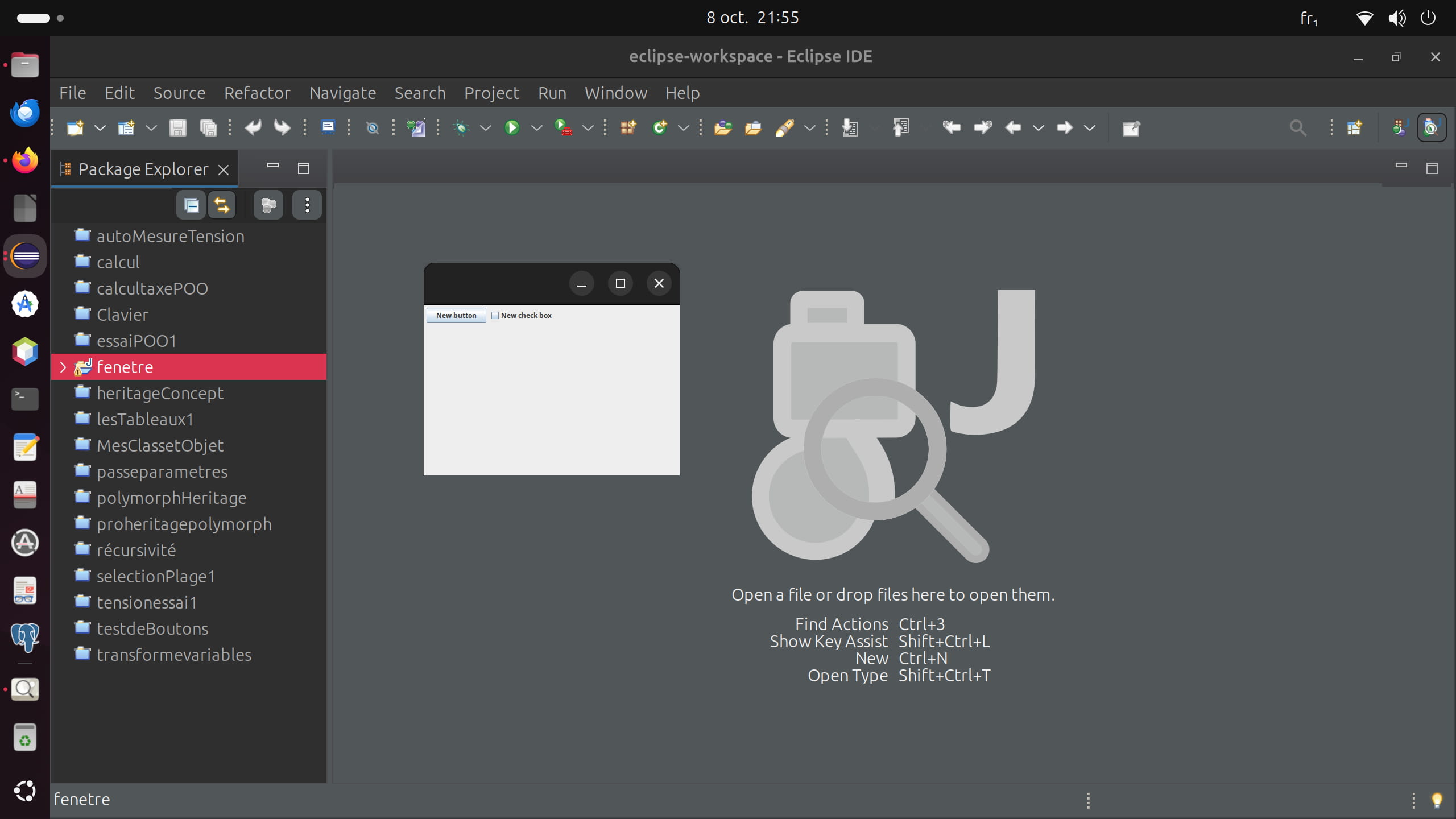This screenshot has height=819, width=1456.
Task: Open the Run button dropdown arrow
Action: (x=536, y=127)
